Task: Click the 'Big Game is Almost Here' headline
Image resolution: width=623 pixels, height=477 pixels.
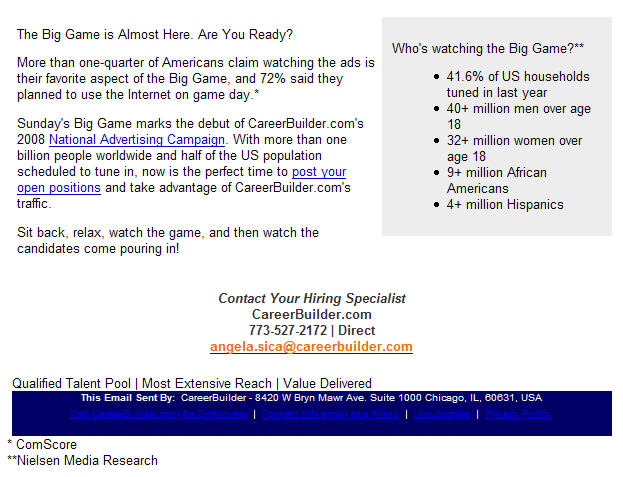Action: (x=155, y=34)
